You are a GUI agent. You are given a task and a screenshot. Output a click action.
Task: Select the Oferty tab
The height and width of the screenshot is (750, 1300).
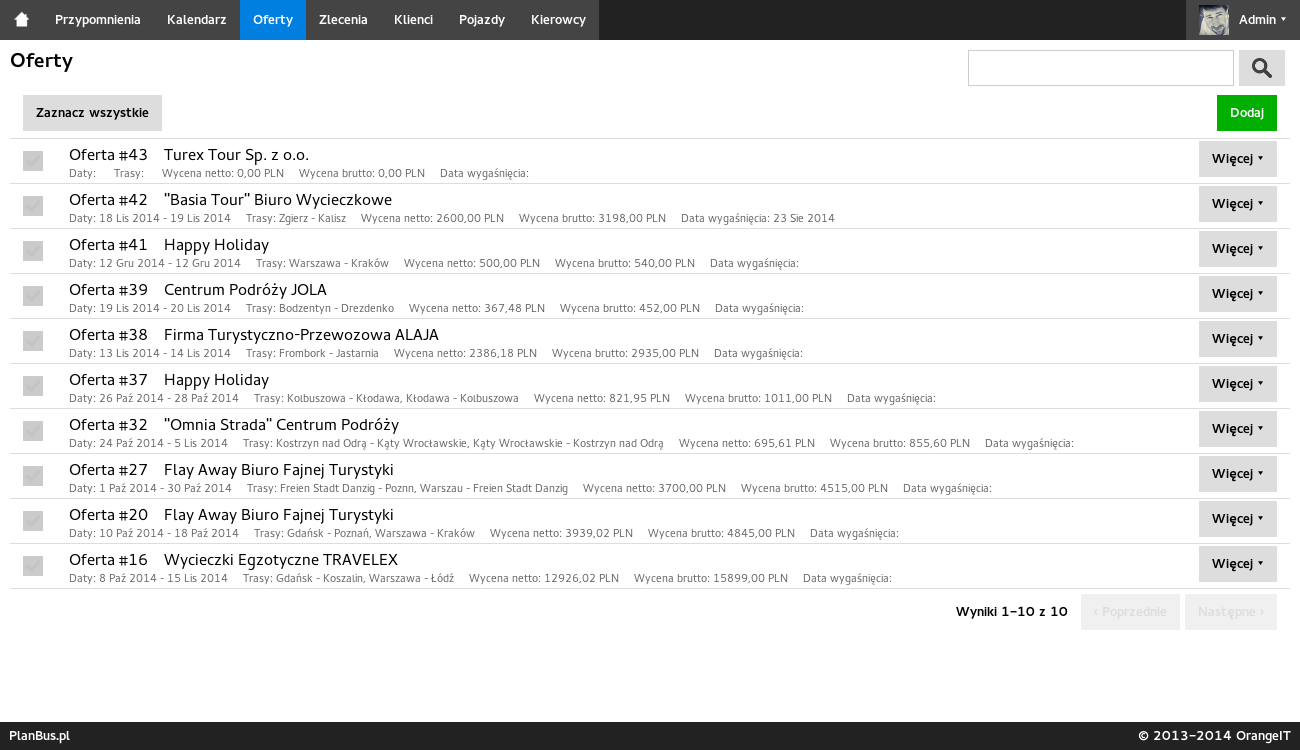click(273, 20)
